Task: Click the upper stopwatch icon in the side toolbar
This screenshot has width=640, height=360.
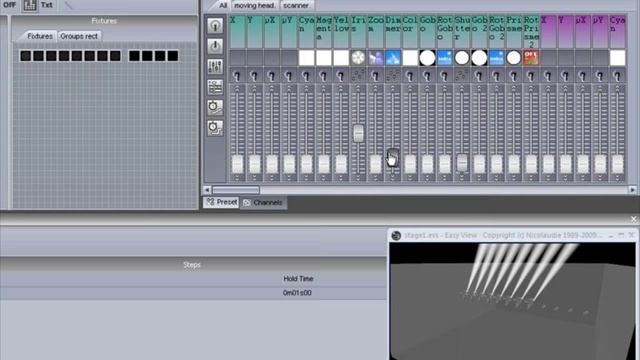Action: 215,107
